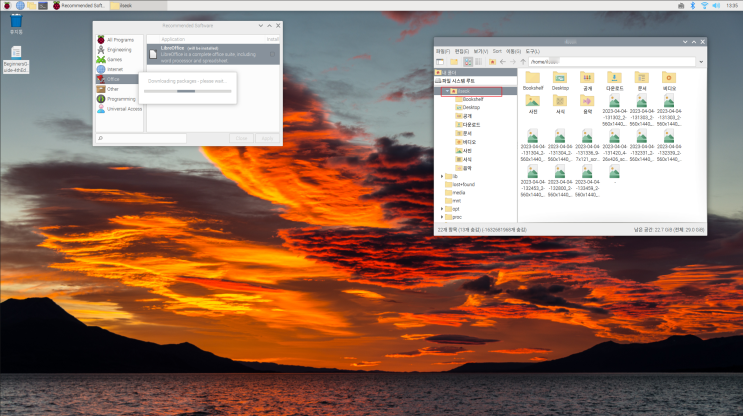Switch to detailed list view mode
This screenshot has height=416, width=743.
coord(479,62)
